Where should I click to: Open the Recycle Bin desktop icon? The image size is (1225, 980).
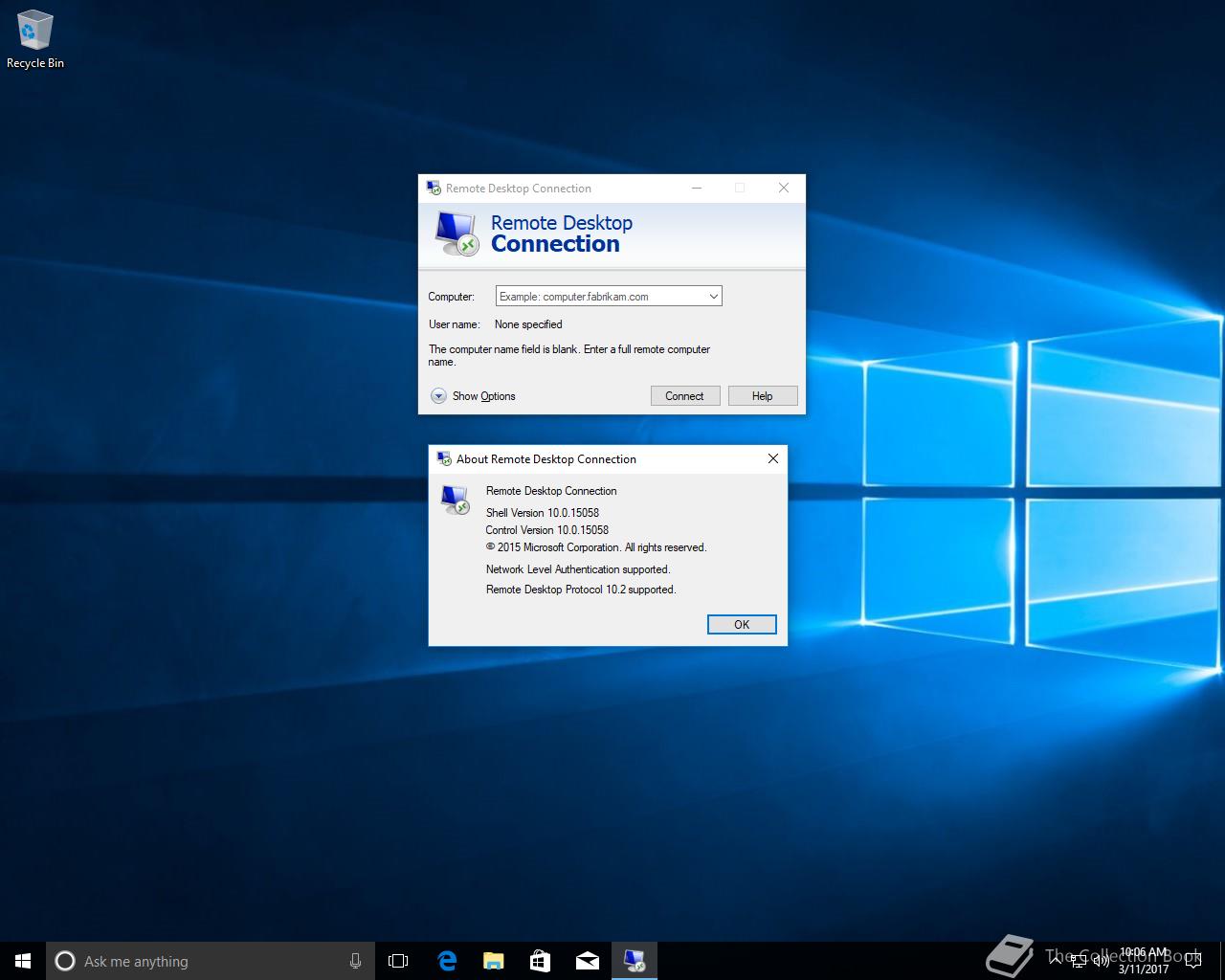(34, 40)
